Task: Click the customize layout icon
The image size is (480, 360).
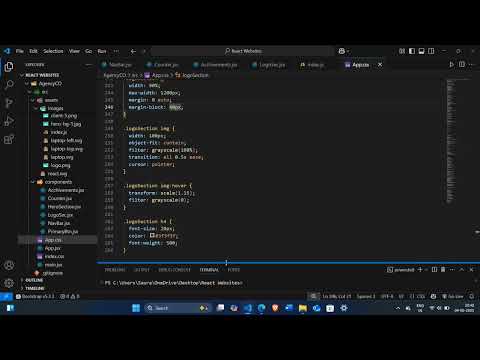Action: [402, 51]
